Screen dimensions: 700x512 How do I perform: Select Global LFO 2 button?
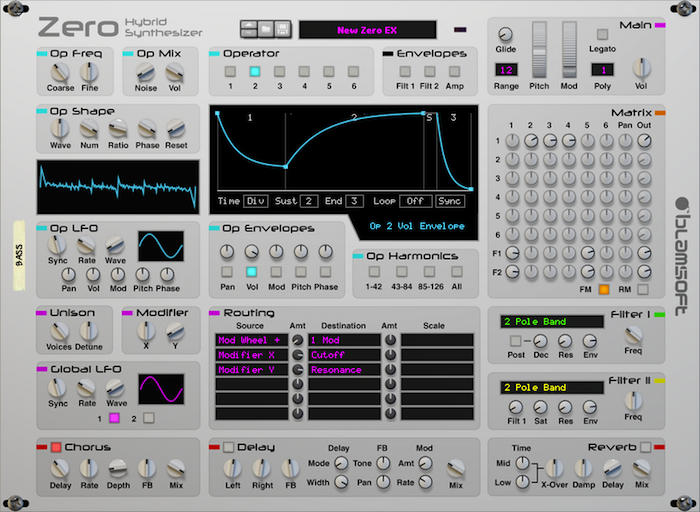click(149, 418)
